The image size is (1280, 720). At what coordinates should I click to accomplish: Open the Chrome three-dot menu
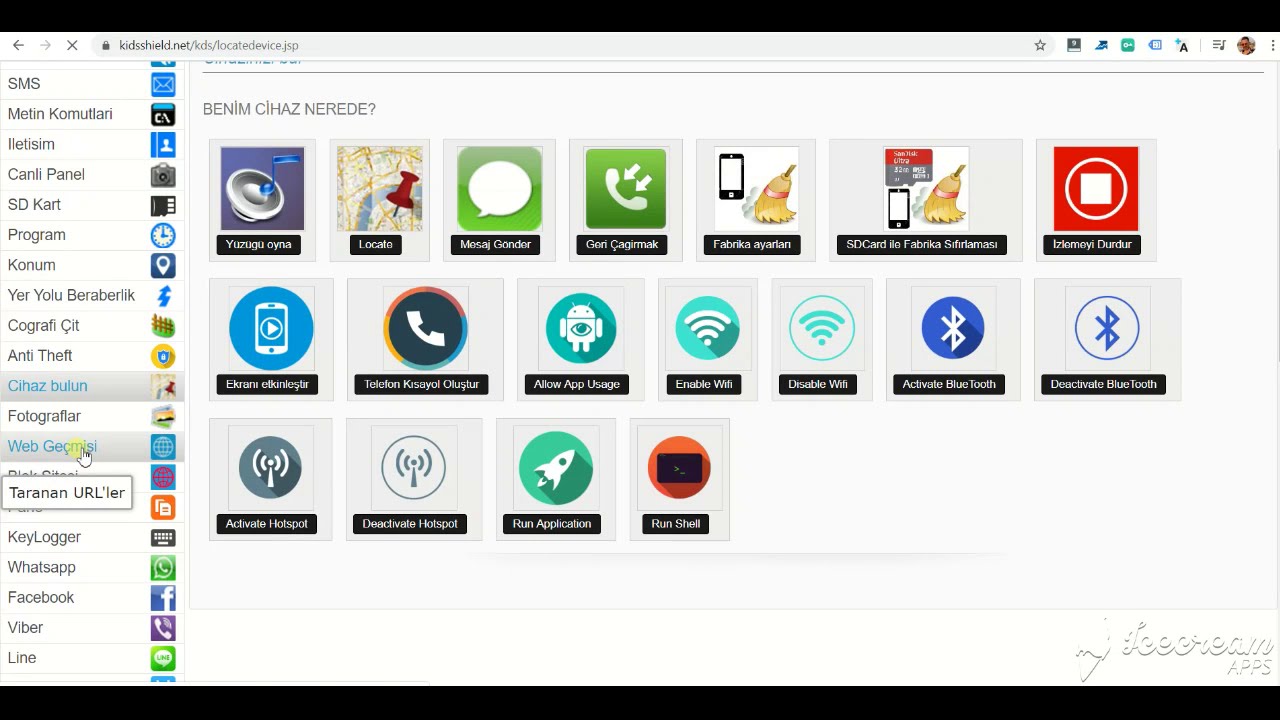[1272, 45]
